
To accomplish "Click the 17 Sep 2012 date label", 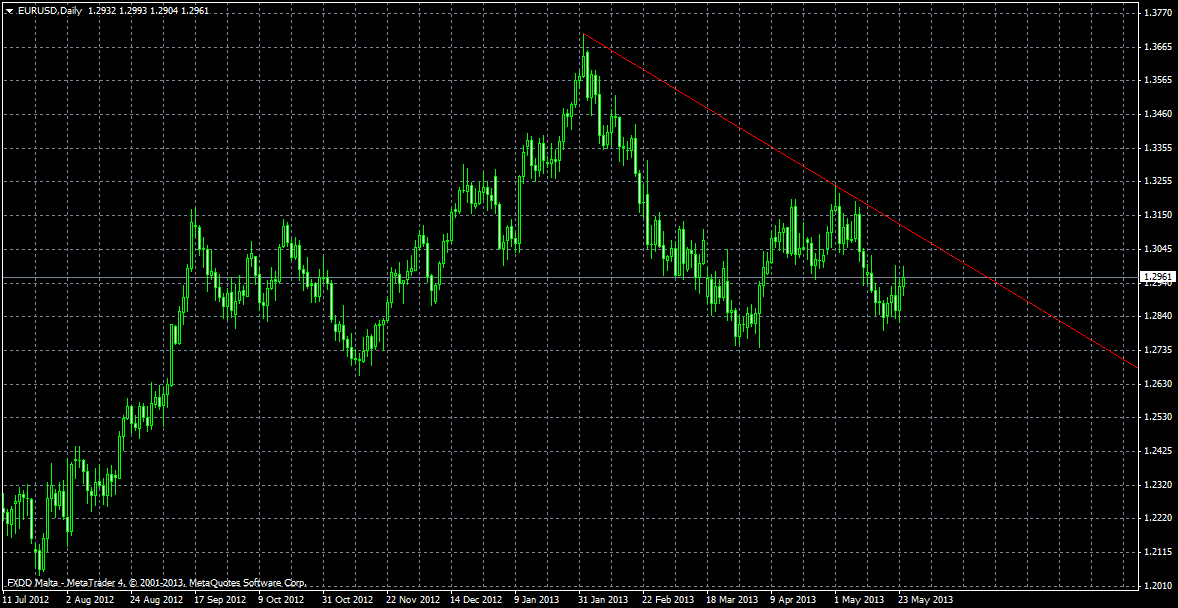I will (219, 600).
